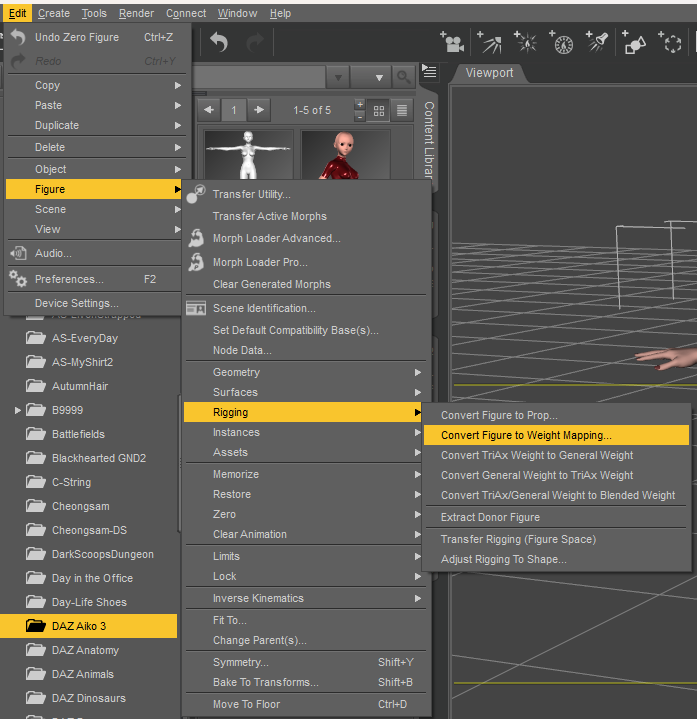Choose Adjust Rigging To Shape
The width and height of the screenshot is (697, 719).
click(503, 559)
